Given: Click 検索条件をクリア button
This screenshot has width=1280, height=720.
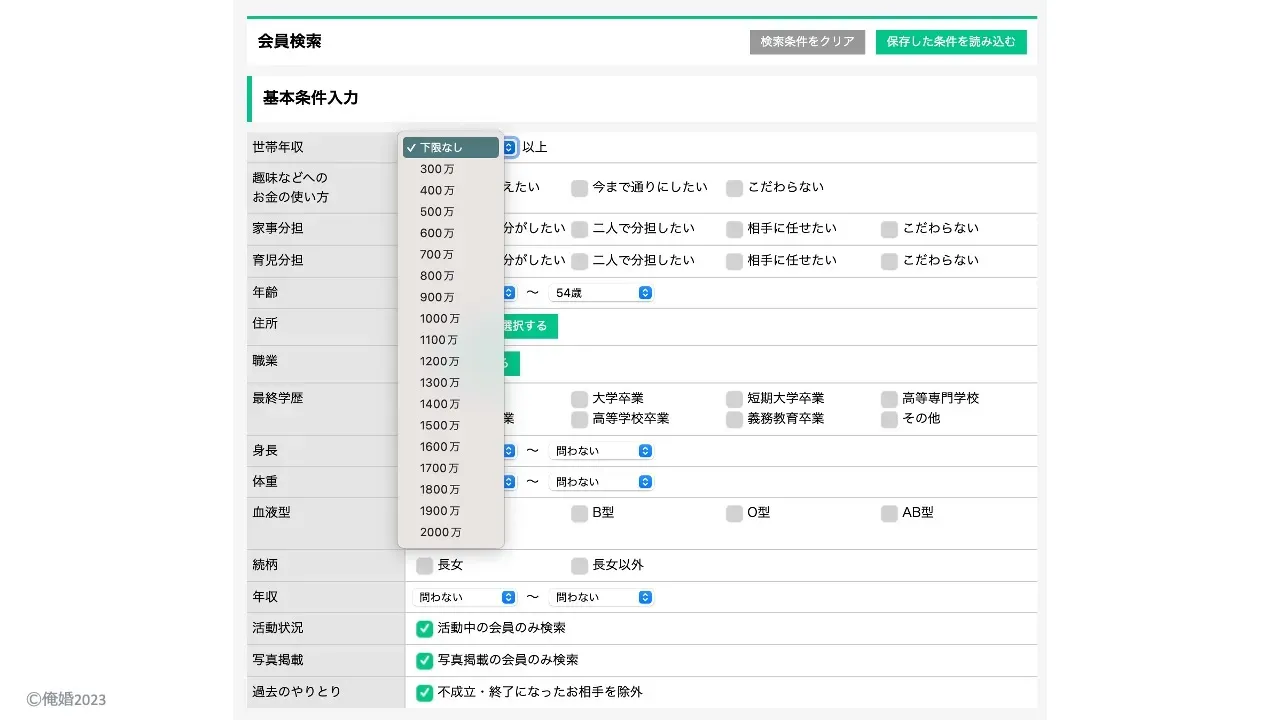Looking at the screenshot, I should [807, 42].
